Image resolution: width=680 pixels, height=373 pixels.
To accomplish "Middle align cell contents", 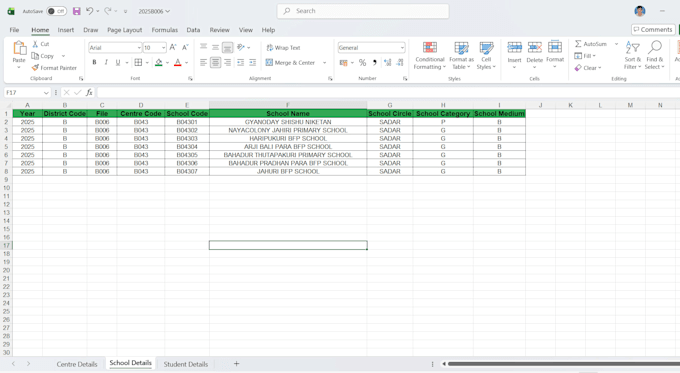I will tap(216, 47).
